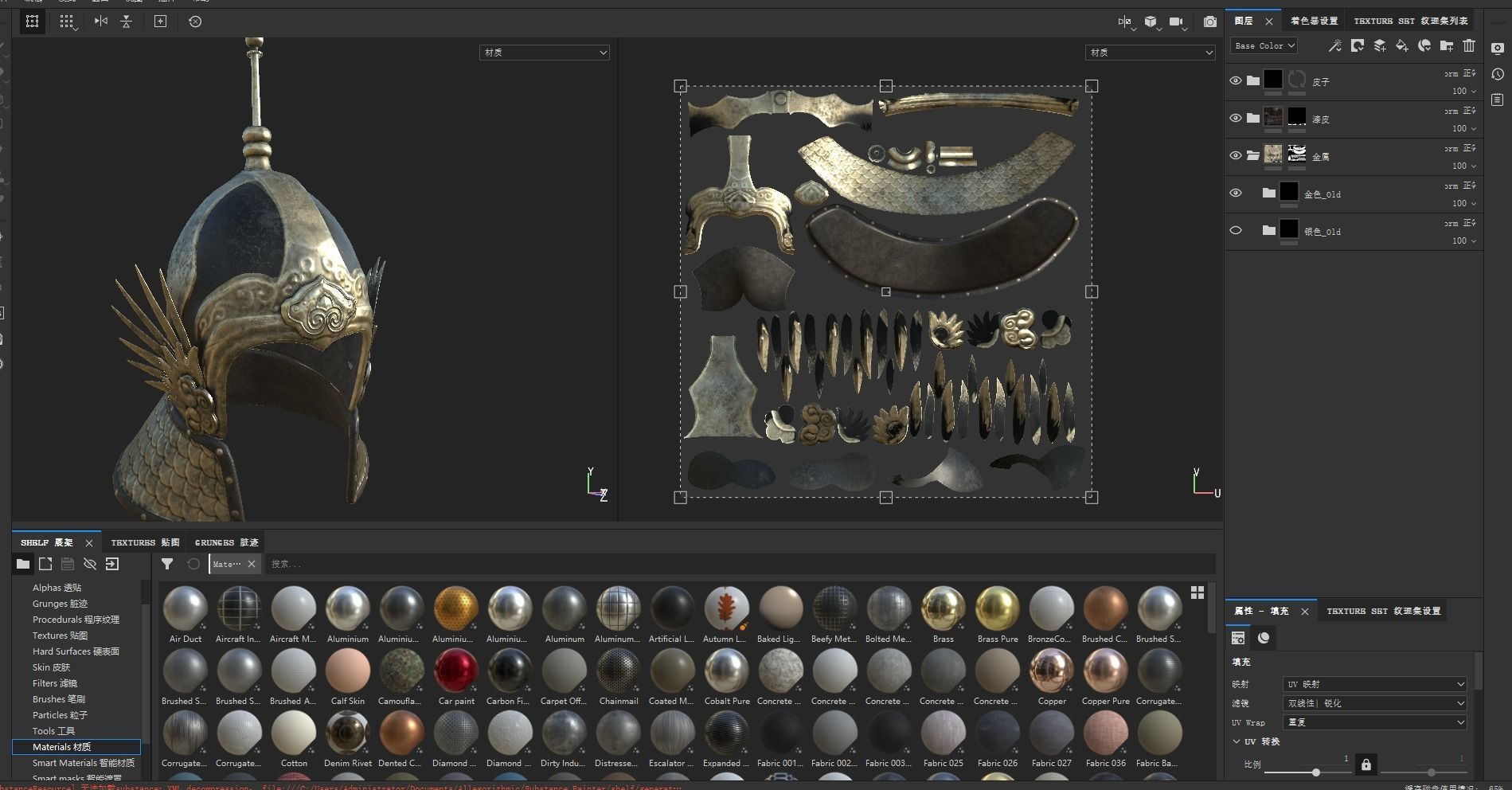Click the reset history clock icon in top toolbar
1512x790 pixels.
[195, 22]
